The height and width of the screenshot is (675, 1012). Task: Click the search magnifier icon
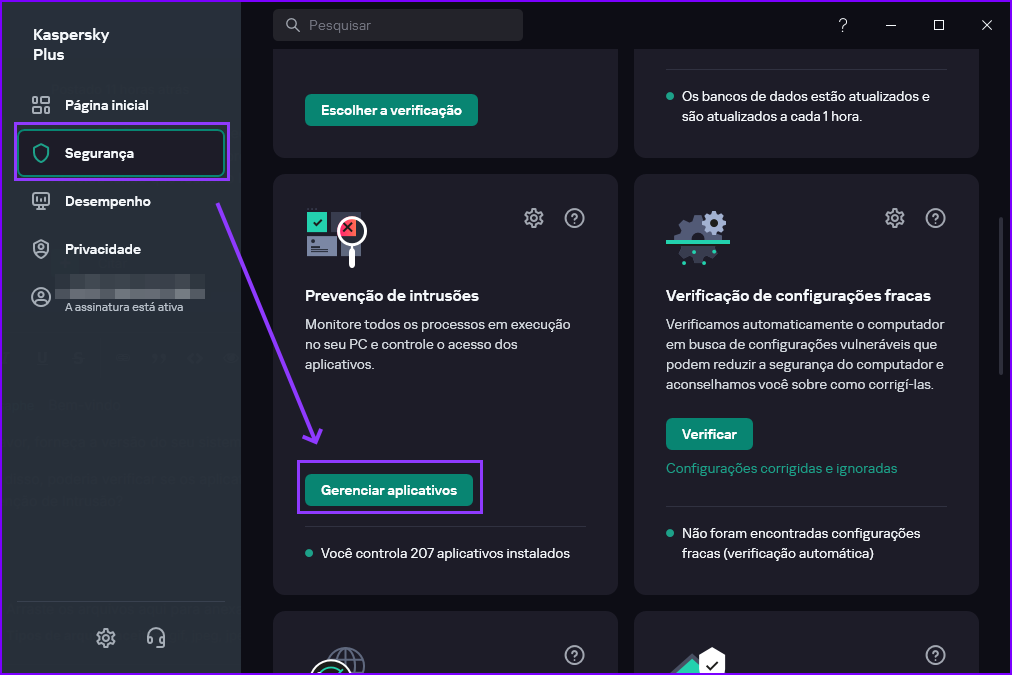point(292,25)
